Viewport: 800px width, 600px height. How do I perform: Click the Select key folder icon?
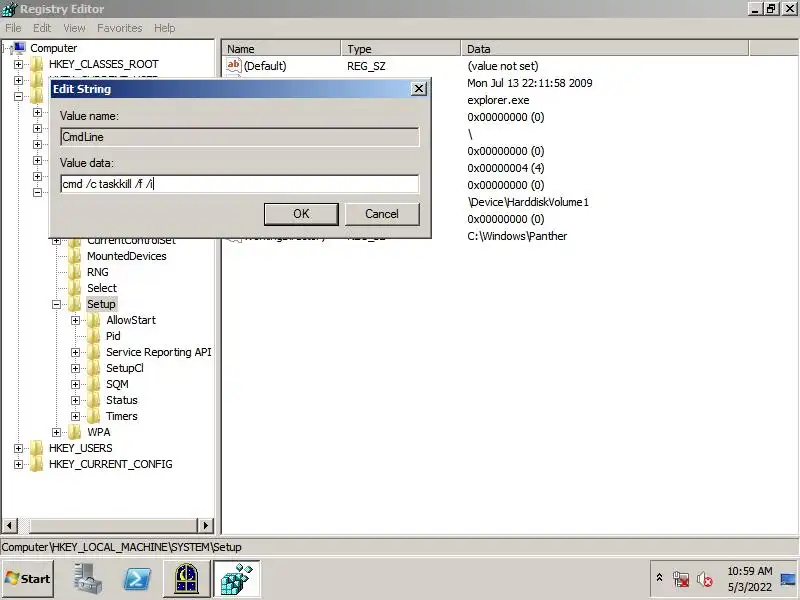coord(75,288)
